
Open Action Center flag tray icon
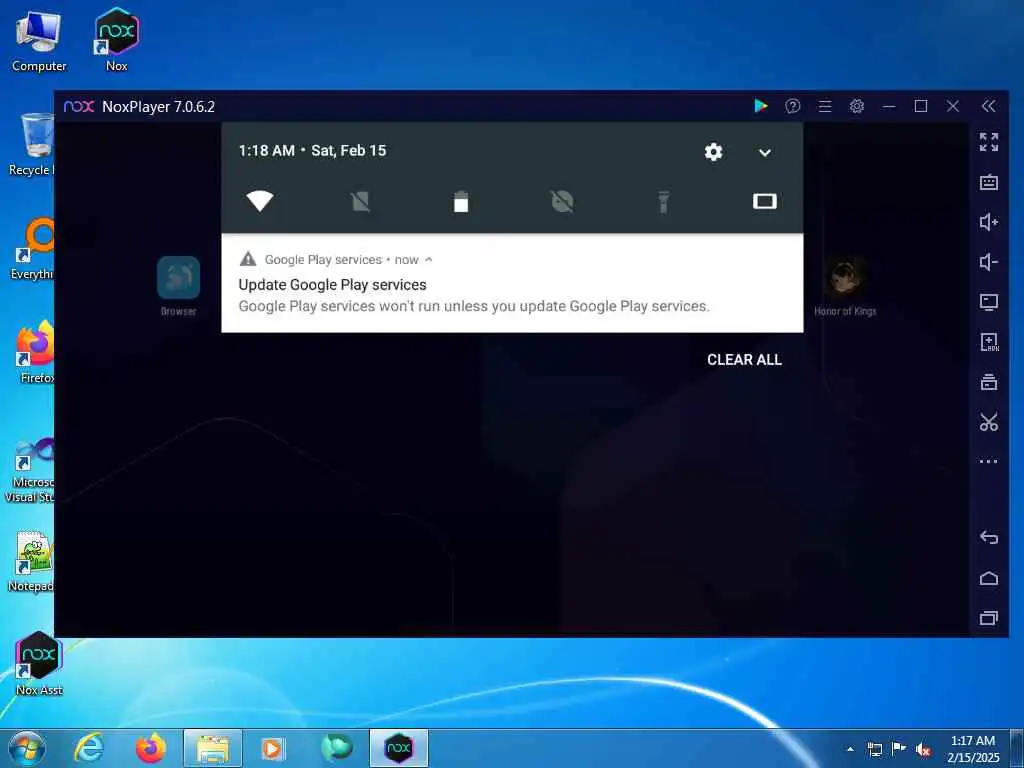point(899,749)
